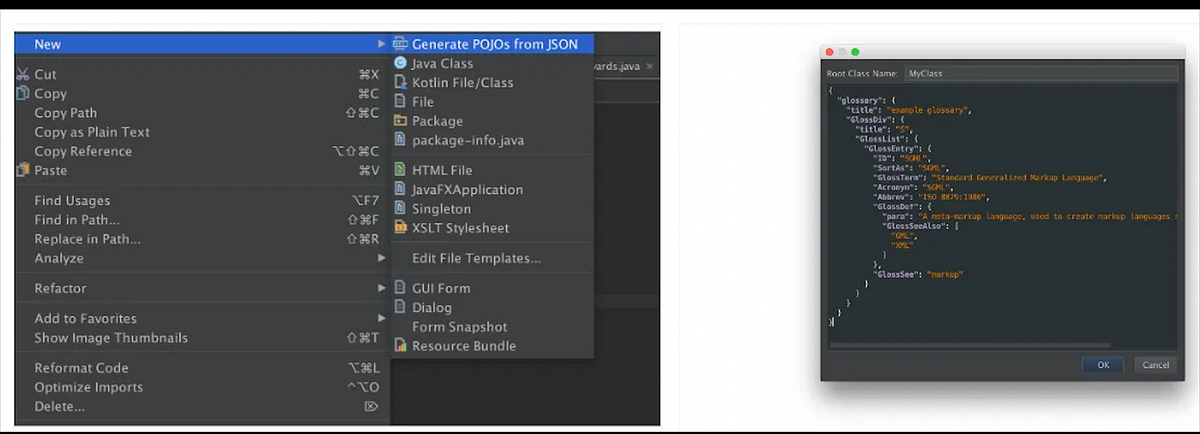The width and height of the screenshot is (1200, 434).
Task: Click the package-info.java icon
Action: (401, 140)
